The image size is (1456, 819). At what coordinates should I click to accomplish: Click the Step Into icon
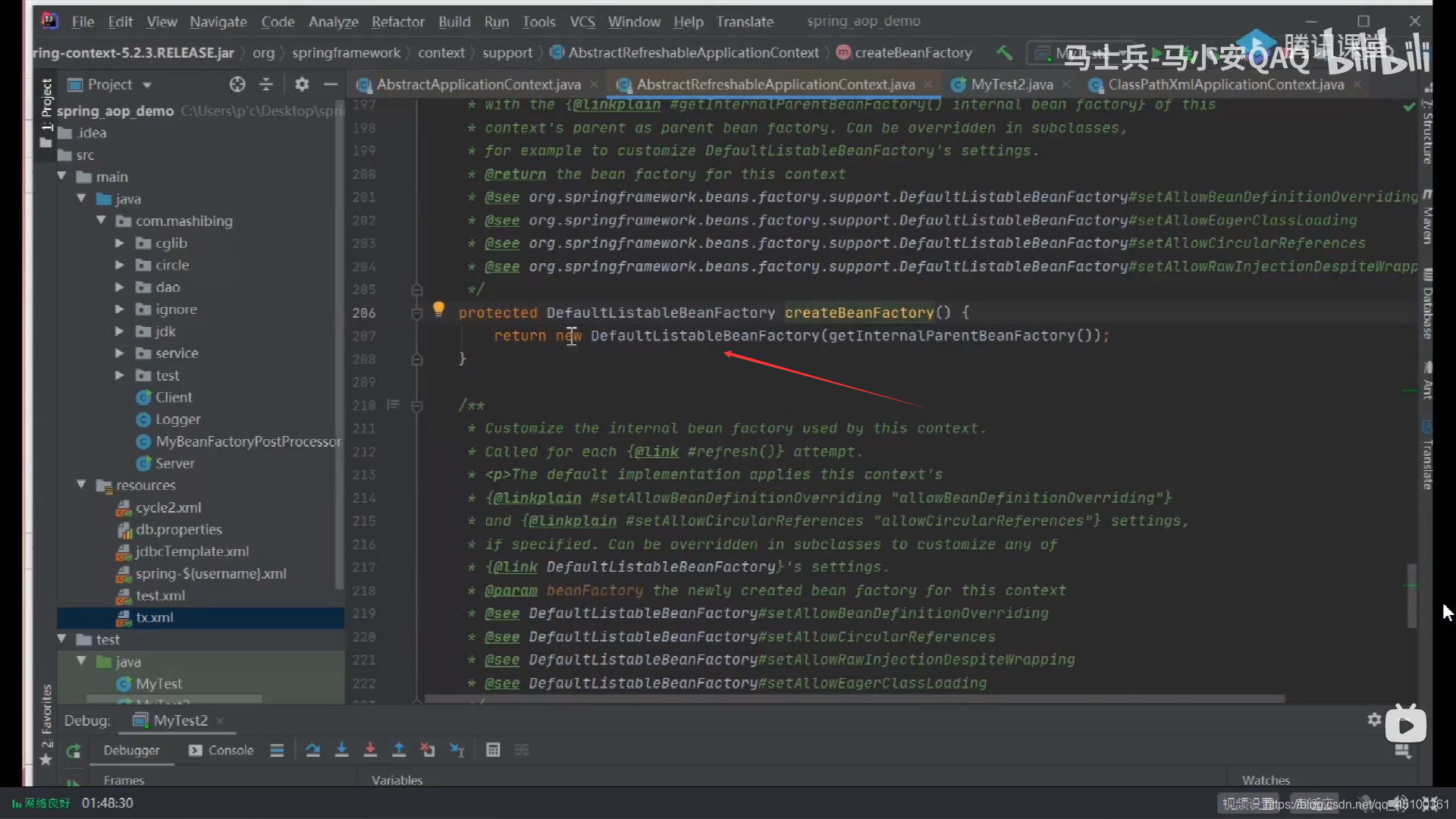pyautogui.click(x=342, y=750)
